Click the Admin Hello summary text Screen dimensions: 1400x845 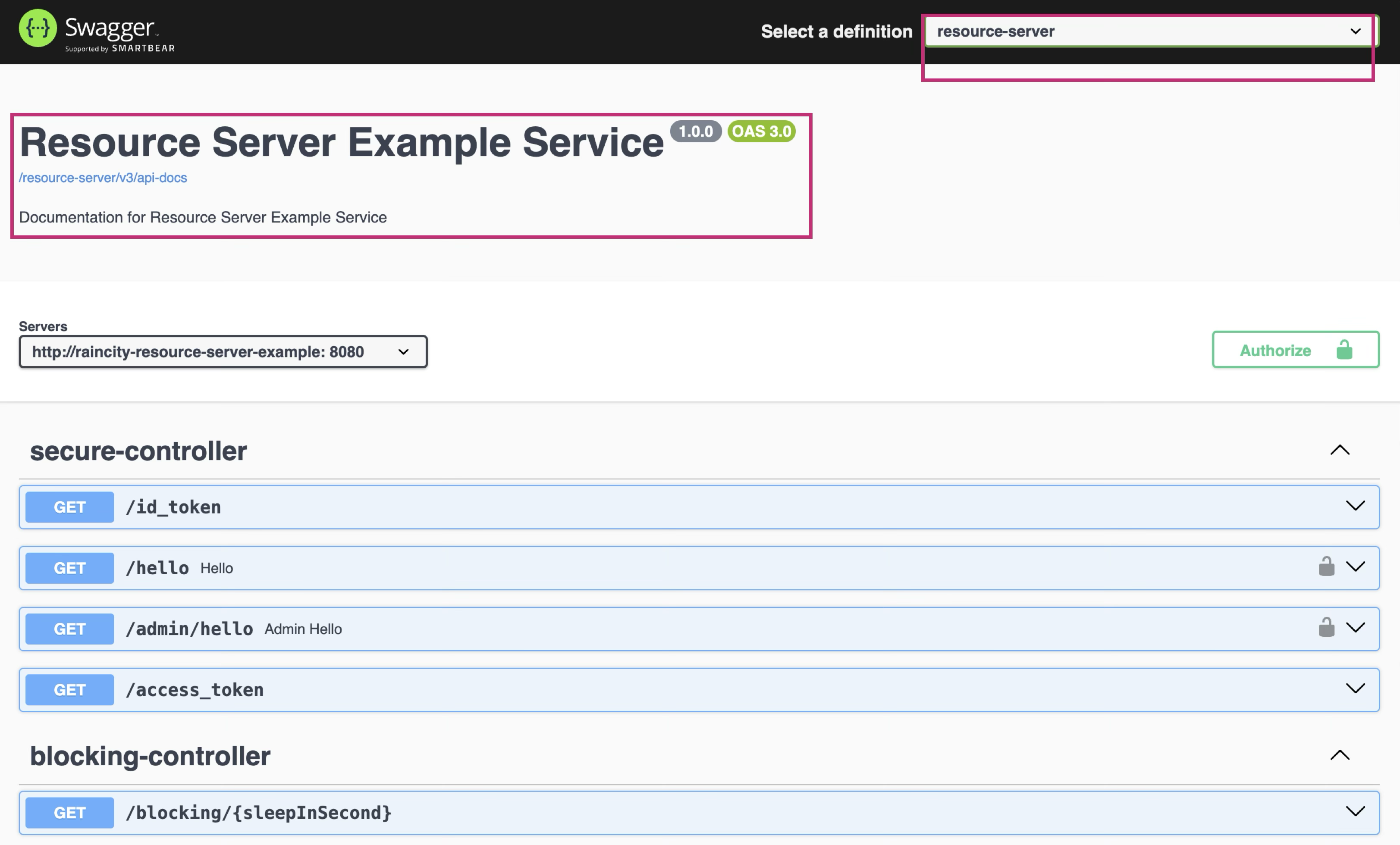pos(303,629)
